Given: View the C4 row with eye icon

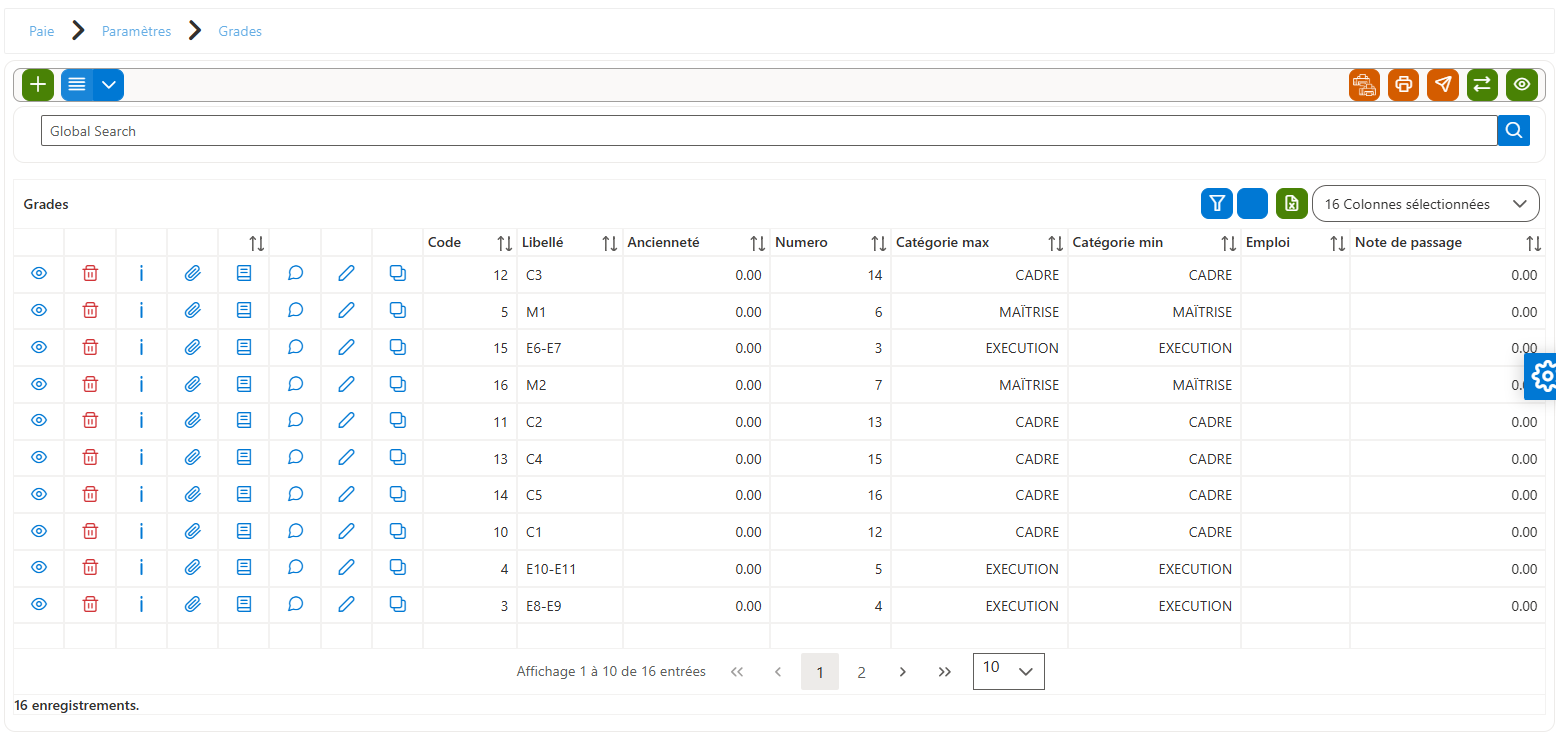Looking at the screenshot, I should pyautogui.click(x=39, y=457).
